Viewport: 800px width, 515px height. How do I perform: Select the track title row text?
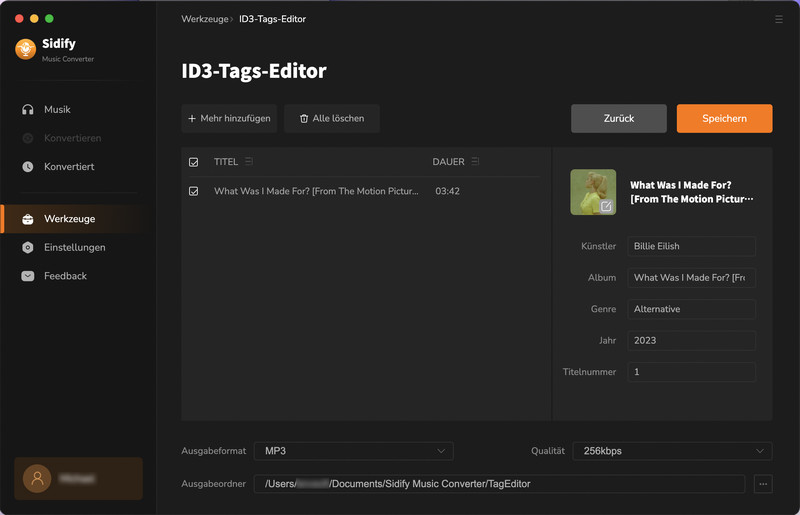click(316, 191)
